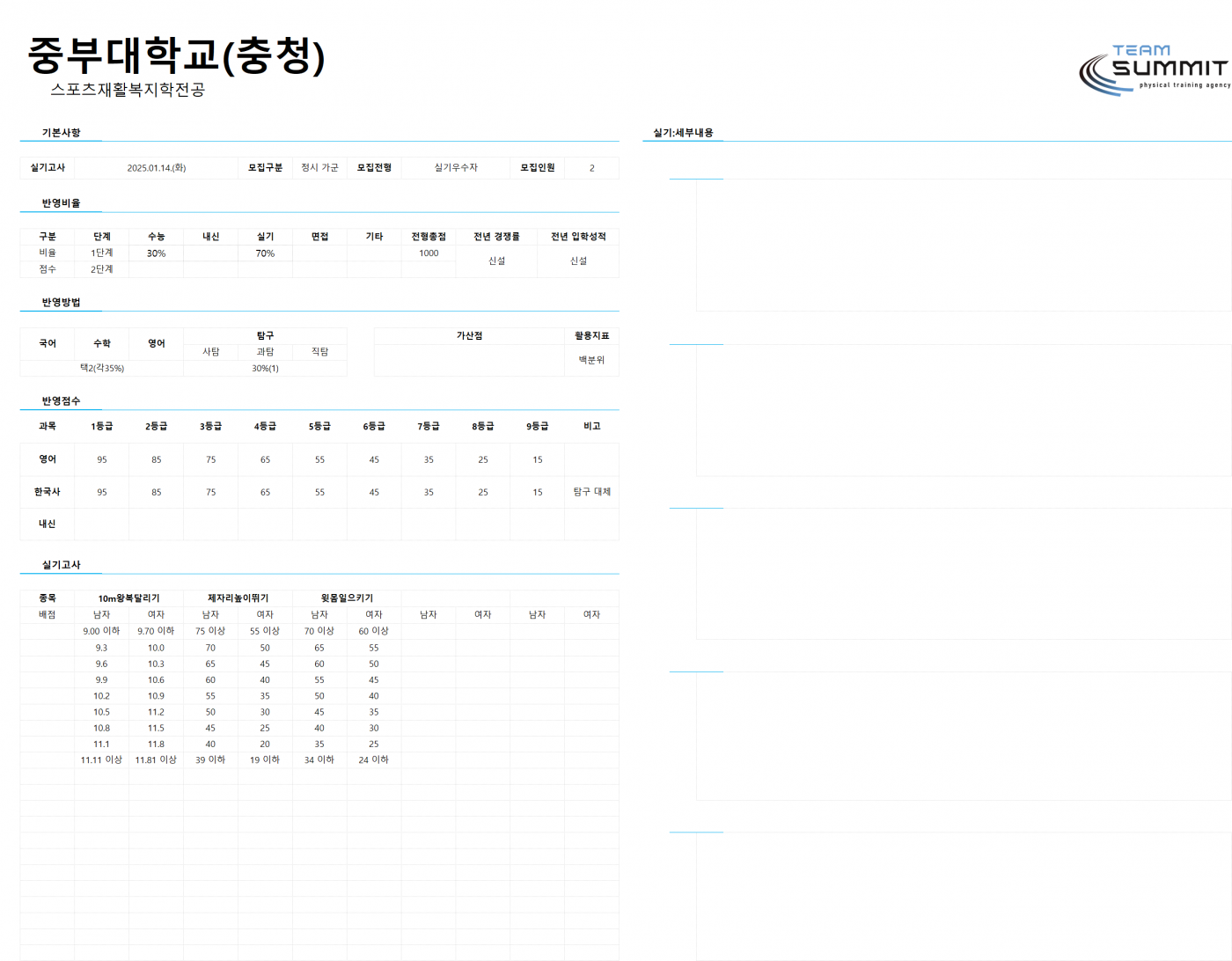Select the 2단계 cell

tap(102, 269)
